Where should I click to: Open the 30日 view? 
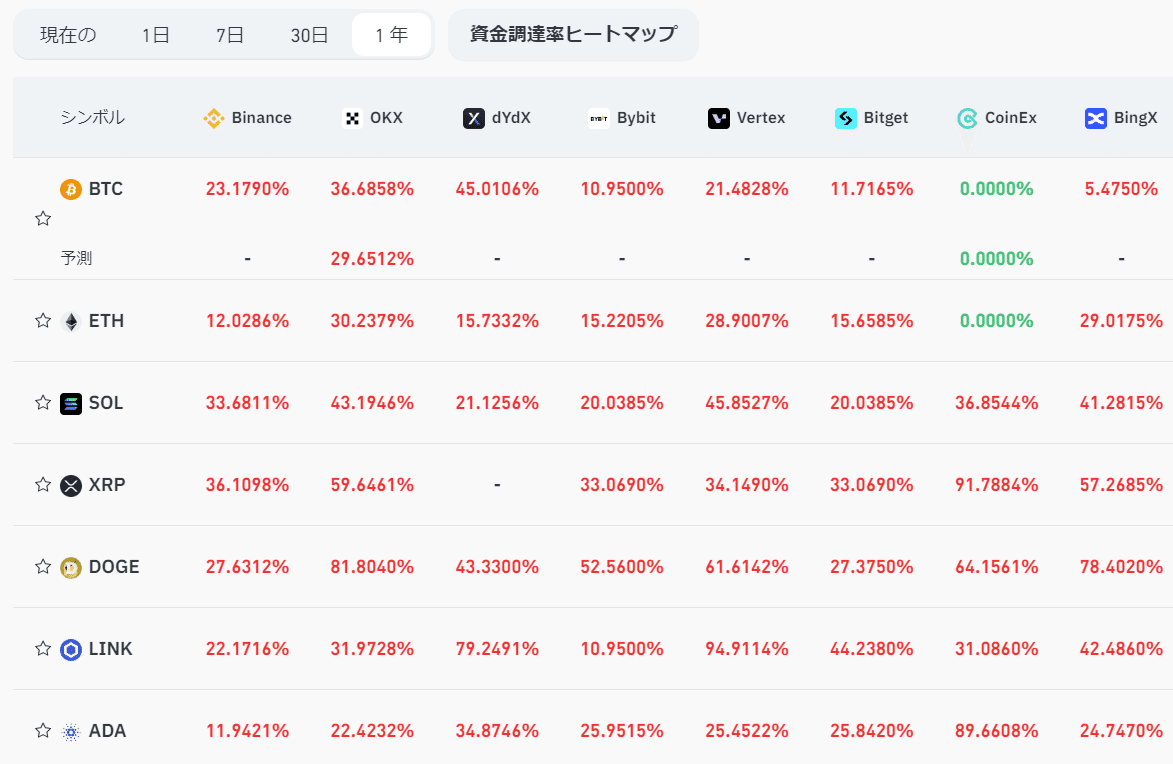tap(309, 34)
